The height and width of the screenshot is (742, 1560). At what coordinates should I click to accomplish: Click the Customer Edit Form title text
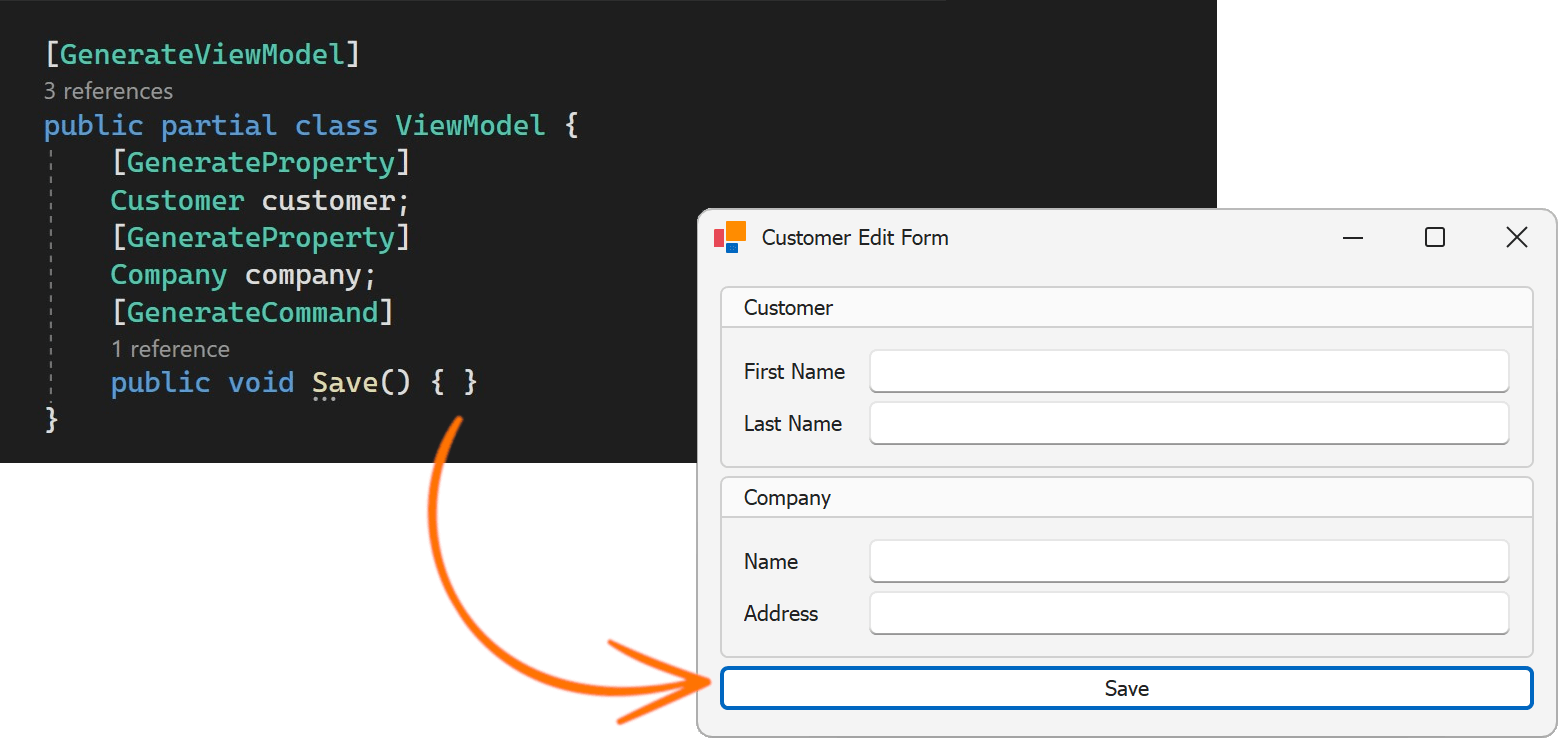855,238
